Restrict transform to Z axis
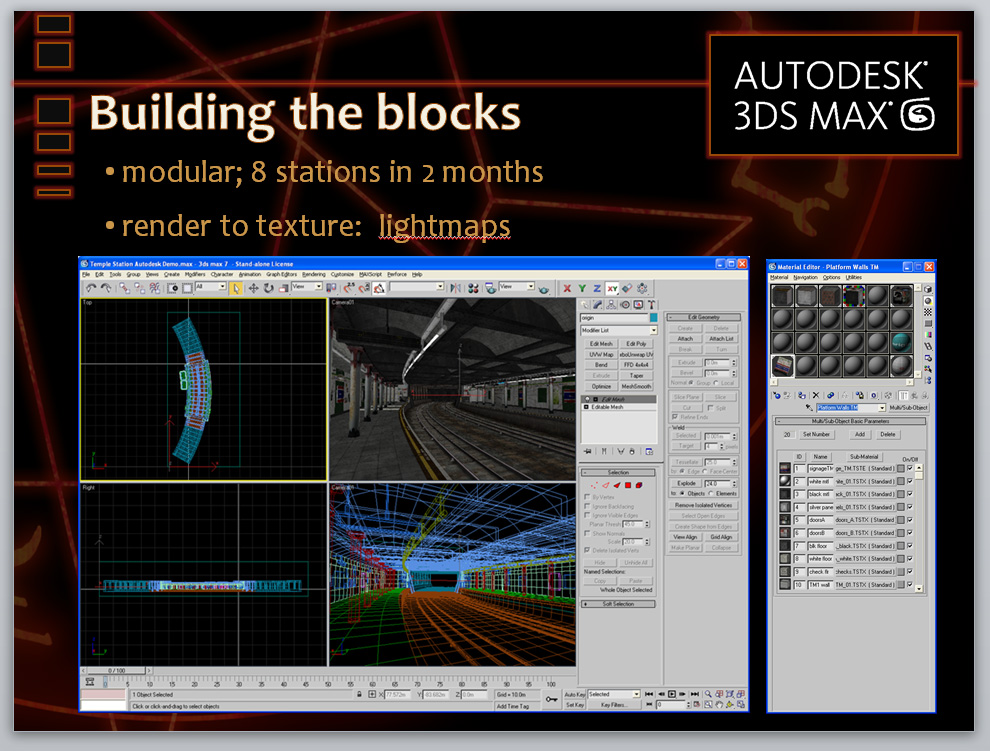 (596, 288)
